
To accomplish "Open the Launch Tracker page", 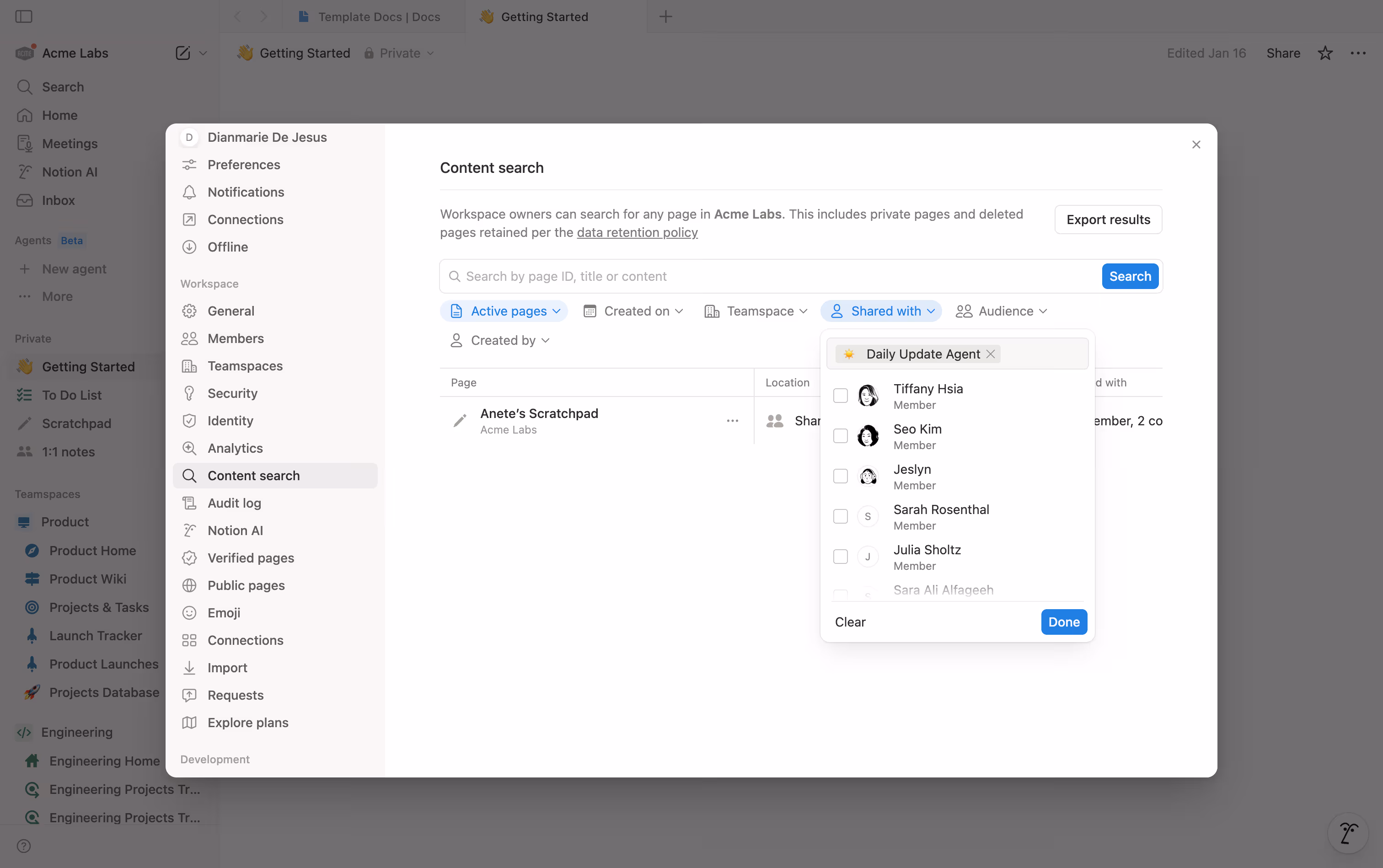I will 95,636.
